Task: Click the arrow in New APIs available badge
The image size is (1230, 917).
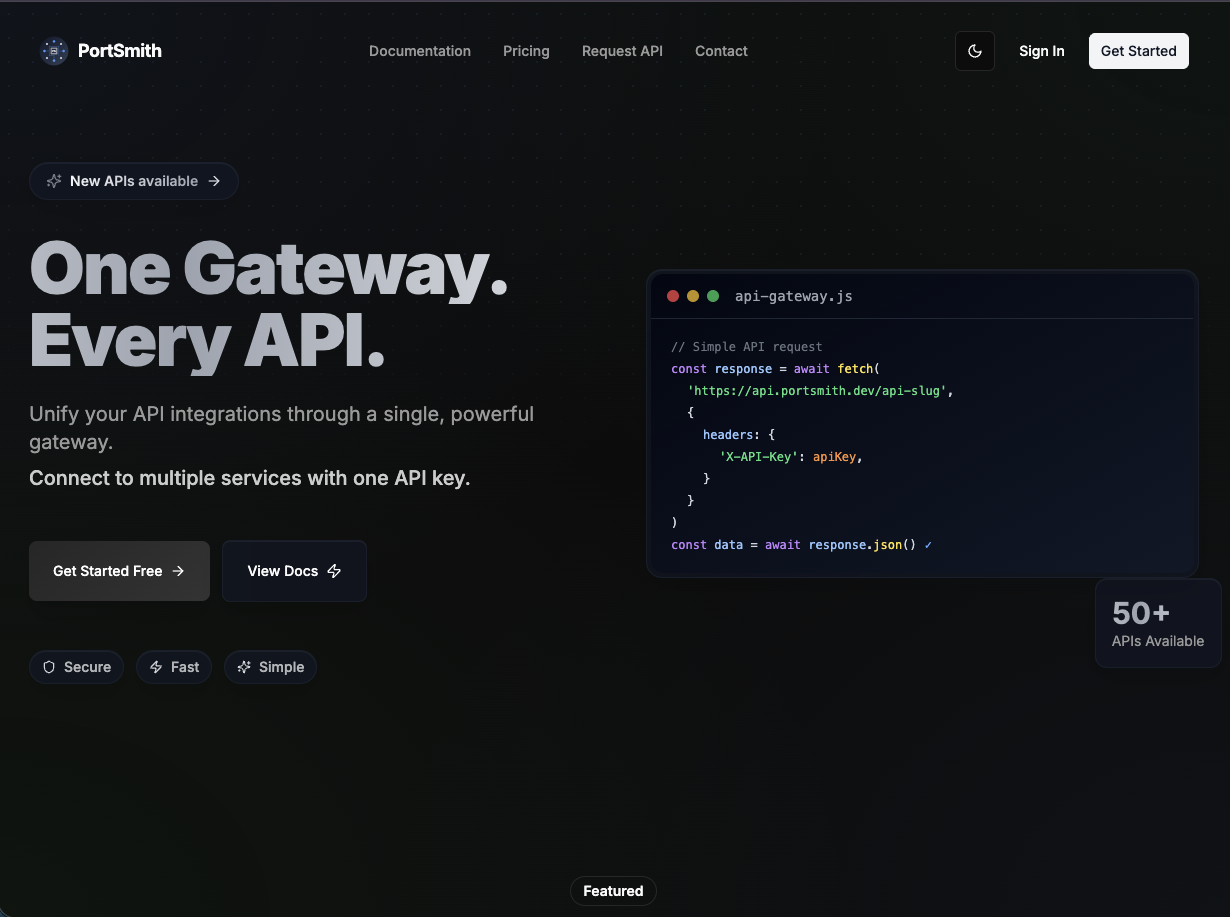Action: pos(214,181)
